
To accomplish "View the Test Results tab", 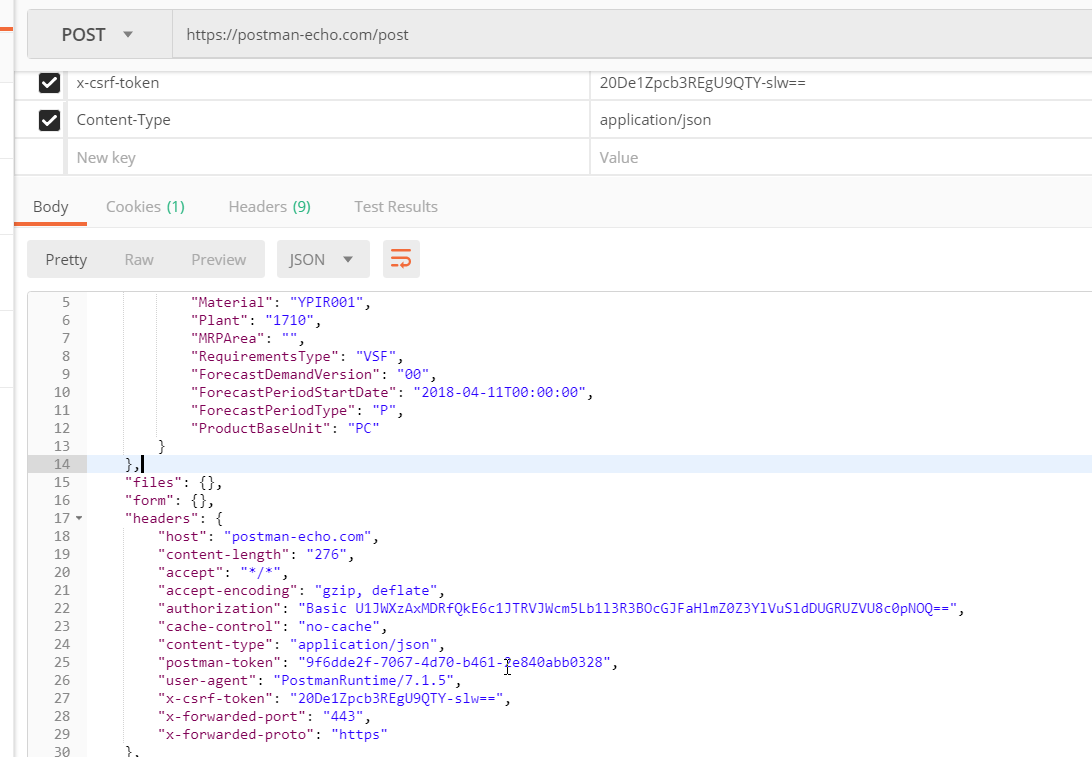I will pyautogui.click(x=396, y=206).
